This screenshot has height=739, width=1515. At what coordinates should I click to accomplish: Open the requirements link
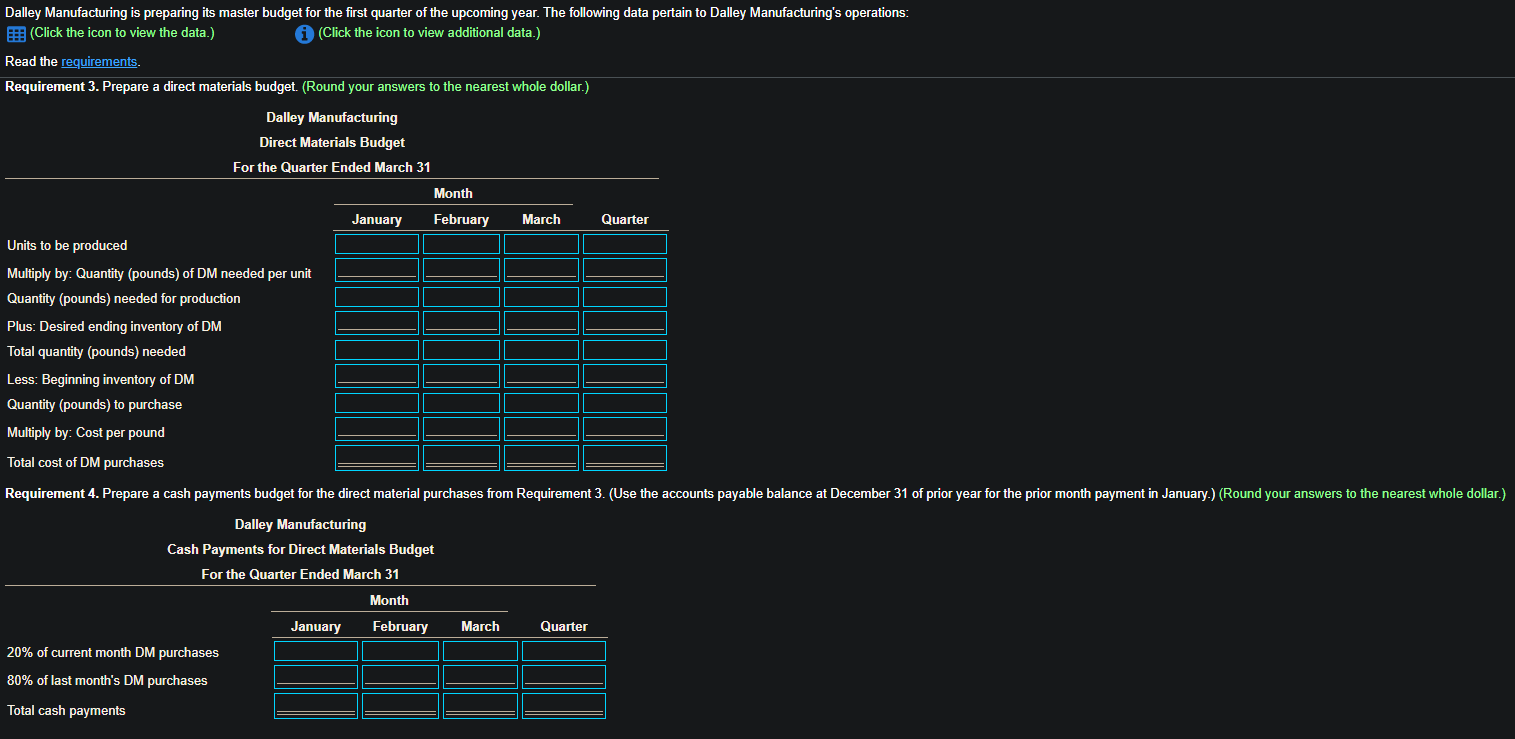pyautogui.click(x=99, y=62)
